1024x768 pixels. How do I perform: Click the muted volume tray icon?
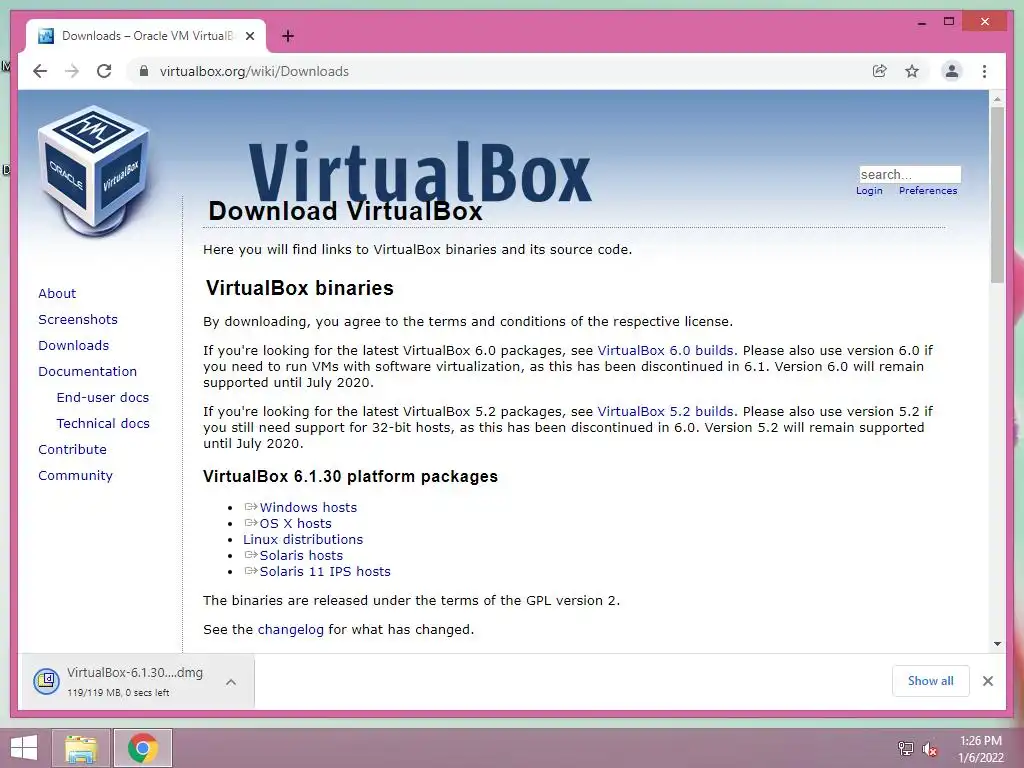(930, 748)
